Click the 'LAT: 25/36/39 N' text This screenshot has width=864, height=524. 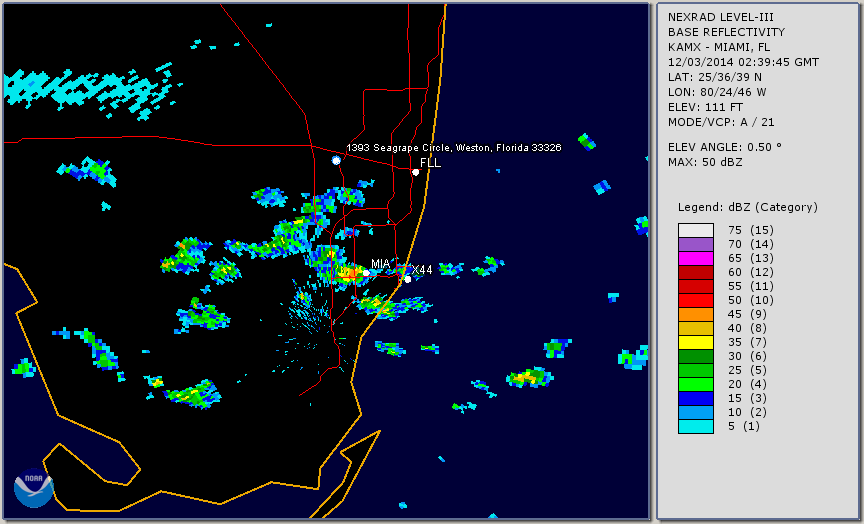(715, 77)
